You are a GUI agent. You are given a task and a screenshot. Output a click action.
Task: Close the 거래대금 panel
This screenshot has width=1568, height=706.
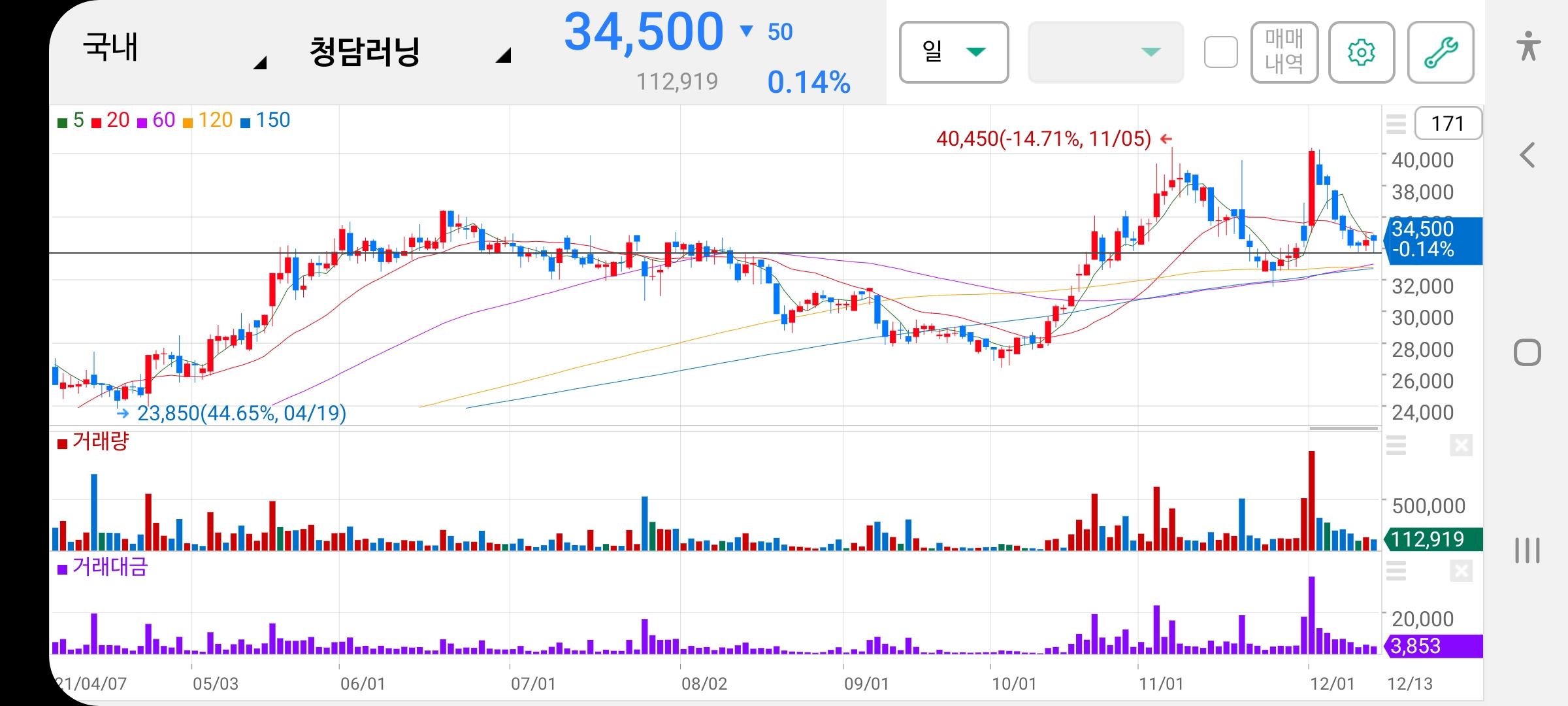coord(1461,571)
